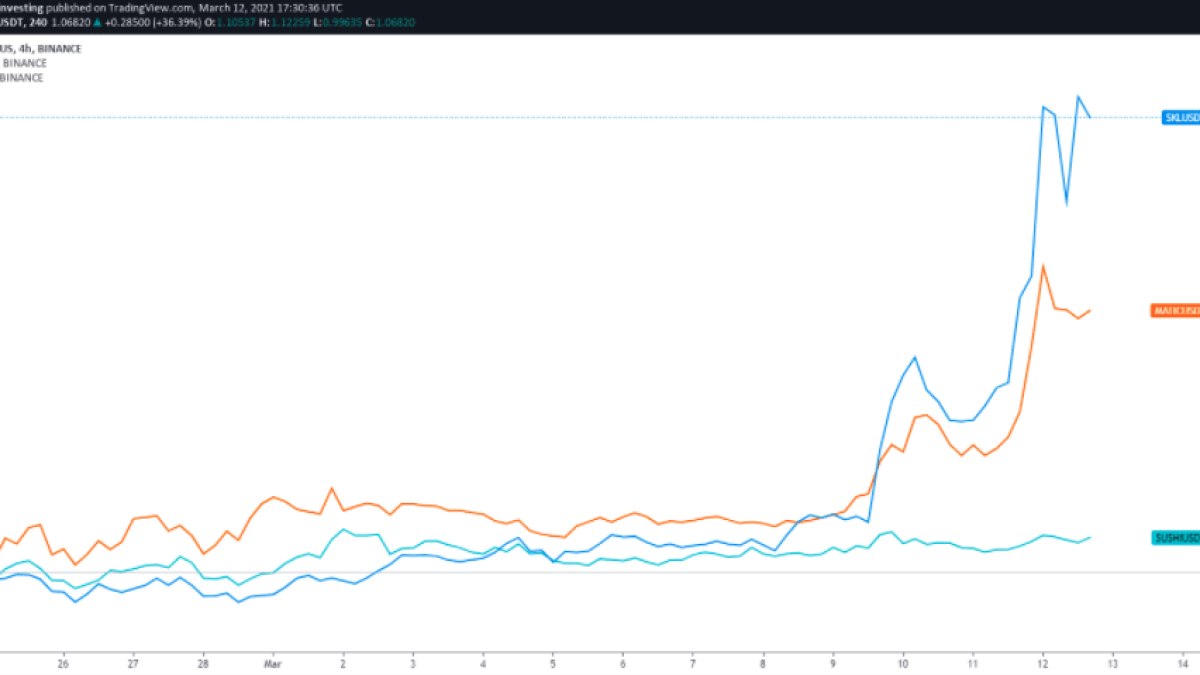Click date 26 on the time axis
1200x675 pixels.
pos(63,663)
